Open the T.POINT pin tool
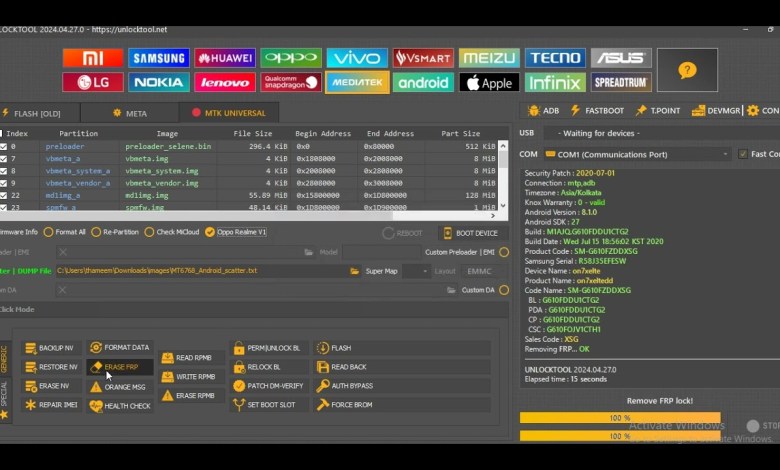The height and width of the screenshot is (470, 780). (x=658, y=110)
